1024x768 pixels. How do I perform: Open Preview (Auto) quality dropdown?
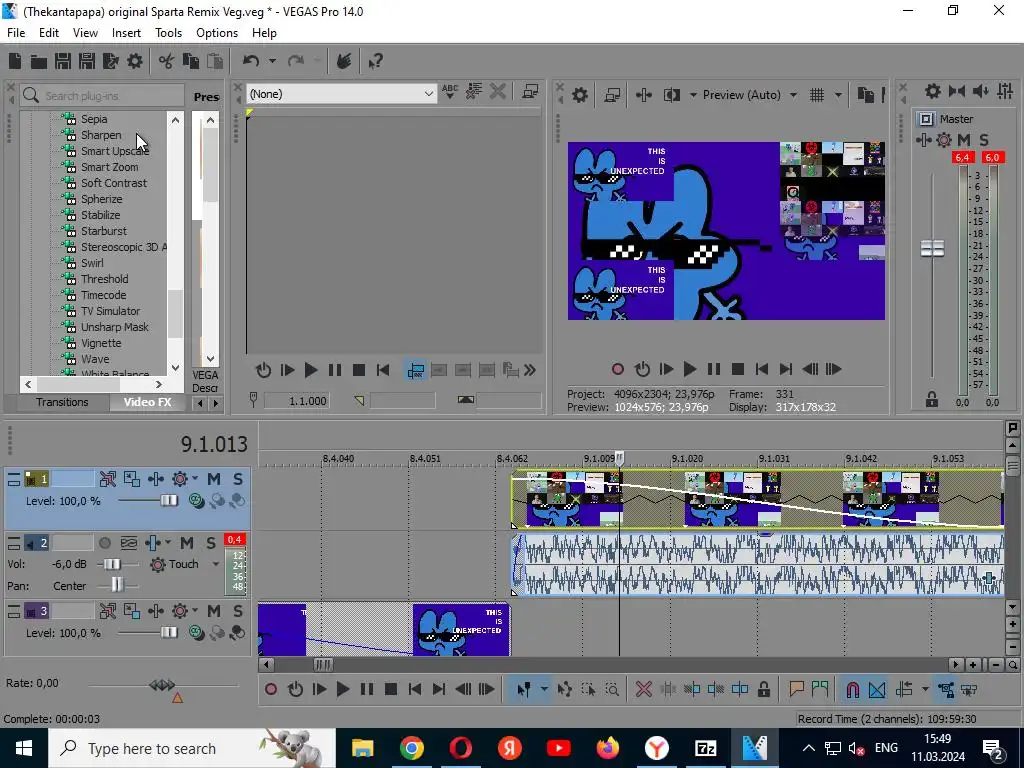pos(793,95)
